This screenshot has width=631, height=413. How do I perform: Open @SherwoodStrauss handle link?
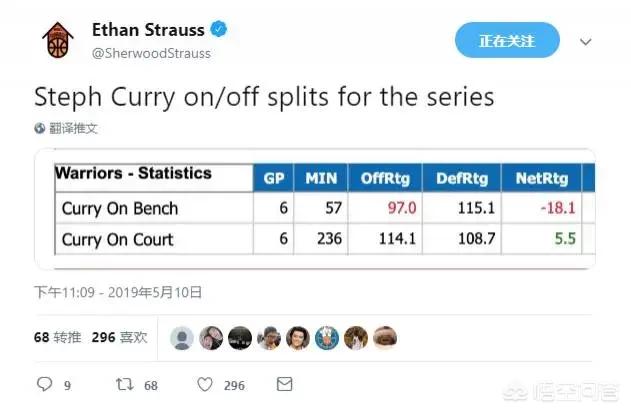[151, 53]
